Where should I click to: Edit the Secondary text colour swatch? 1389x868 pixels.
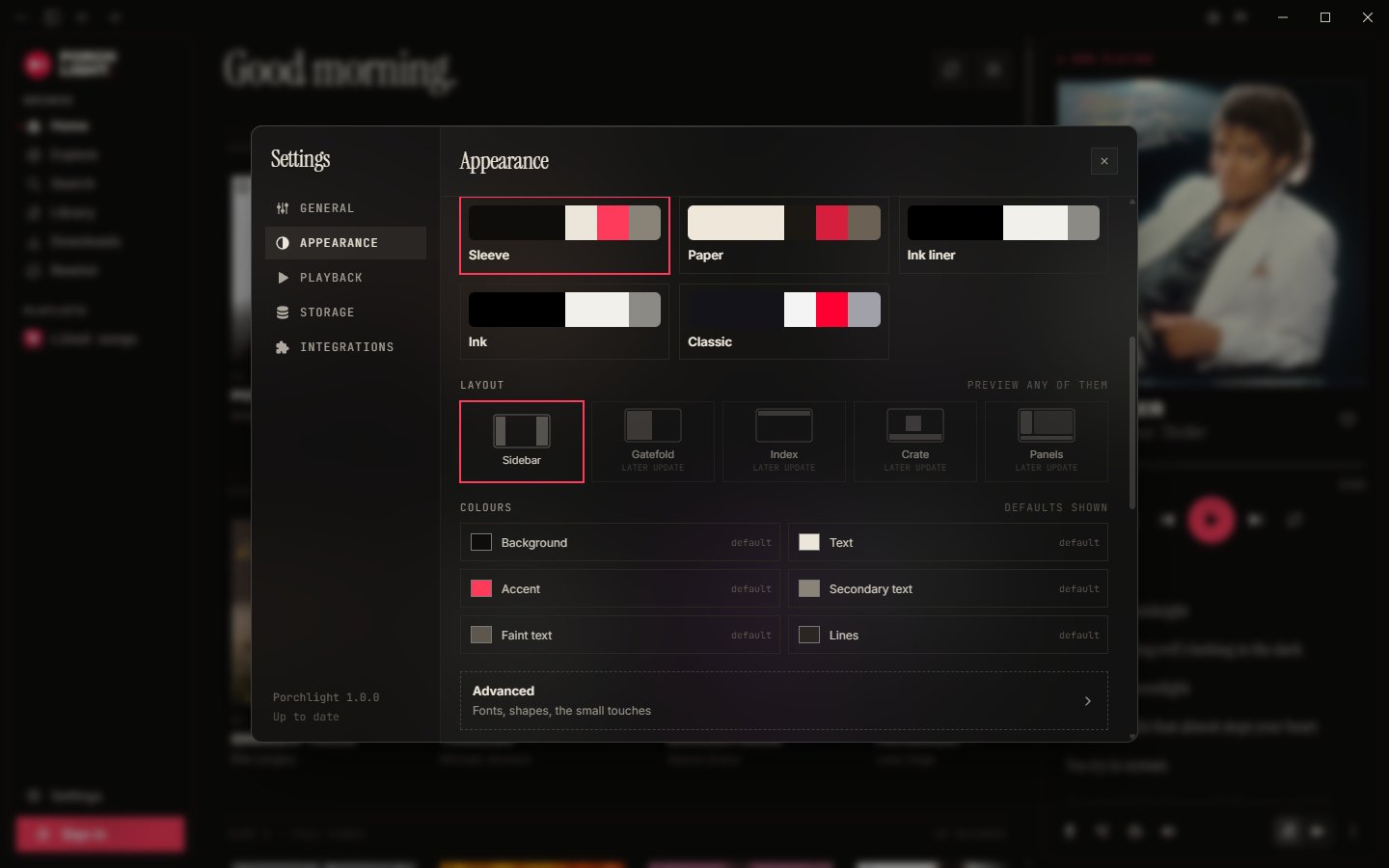[x=809, y=588]
